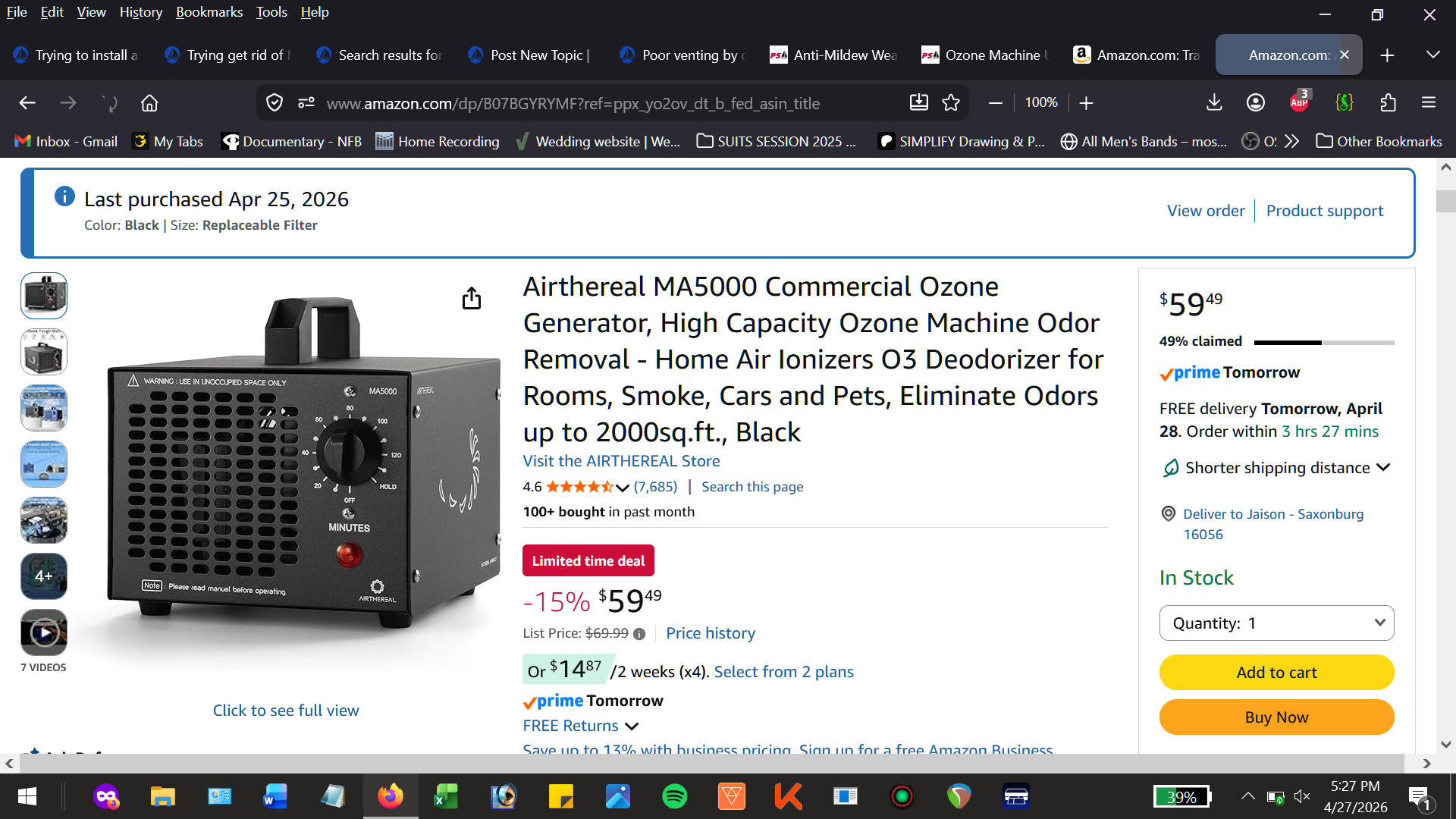Open the tracking protection shield icon
Screen dimensions: 1456x819
[275, 103]
